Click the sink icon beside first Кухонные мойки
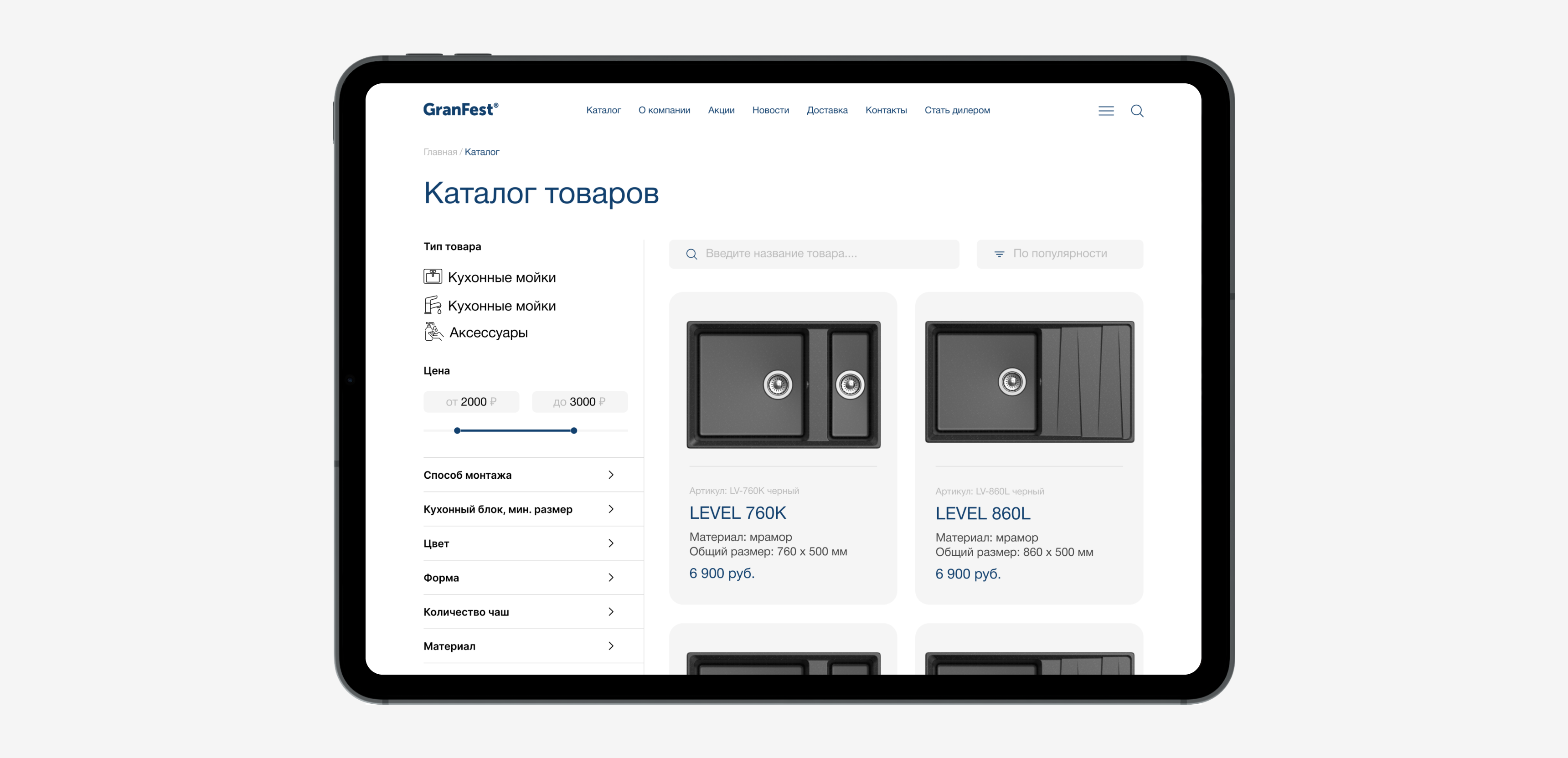Image resolution: width=1568 pixels, height=758 pixels. [433, 277]
